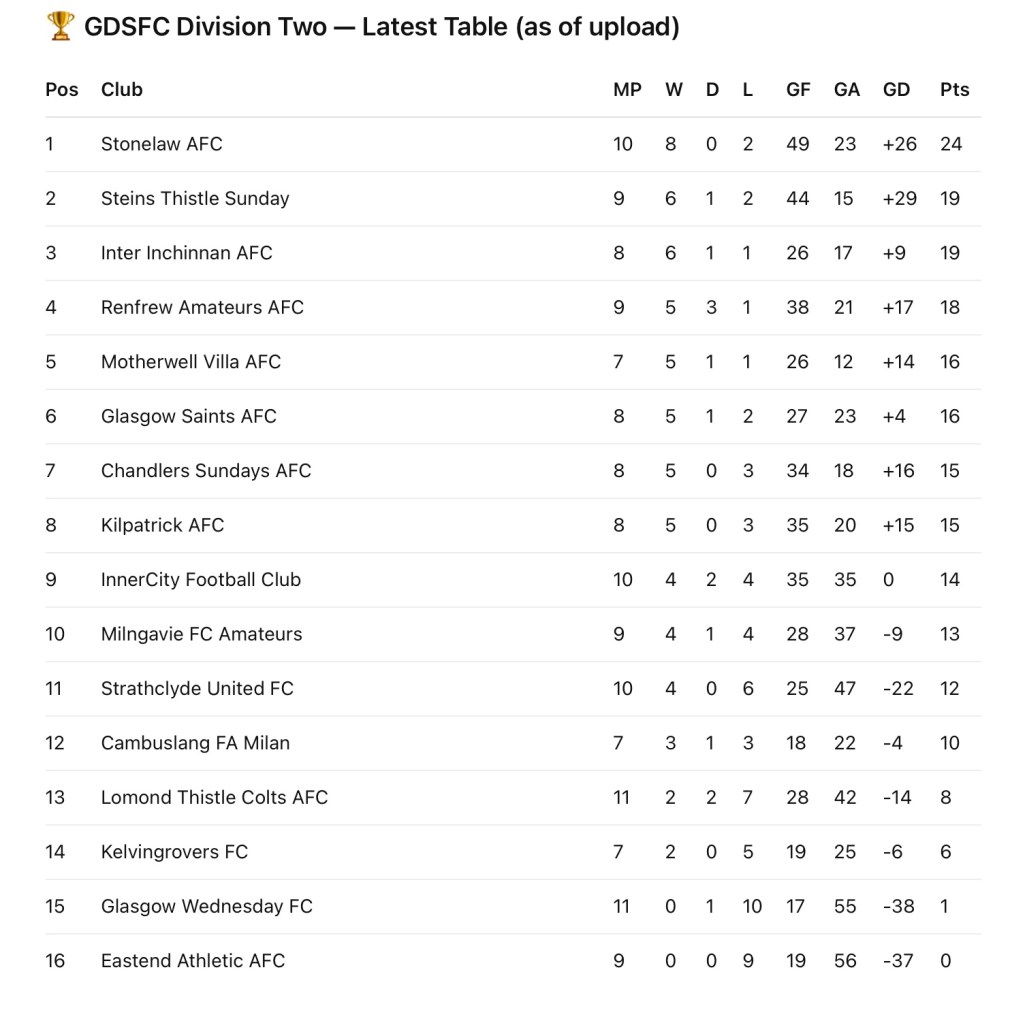Click the MP column header

[x=627, y=90]
